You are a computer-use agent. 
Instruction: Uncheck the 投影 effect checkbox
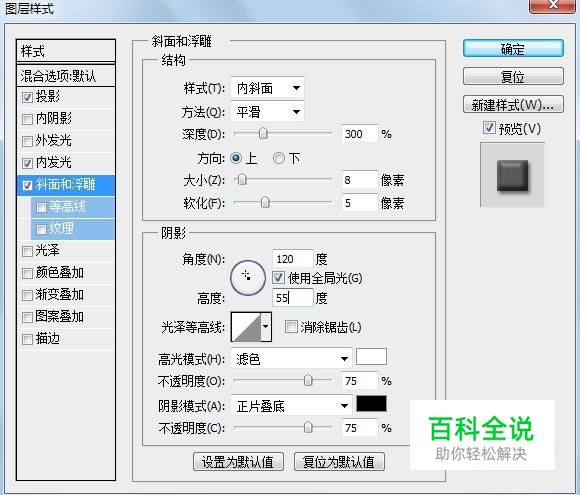click(x=27, y=97)
